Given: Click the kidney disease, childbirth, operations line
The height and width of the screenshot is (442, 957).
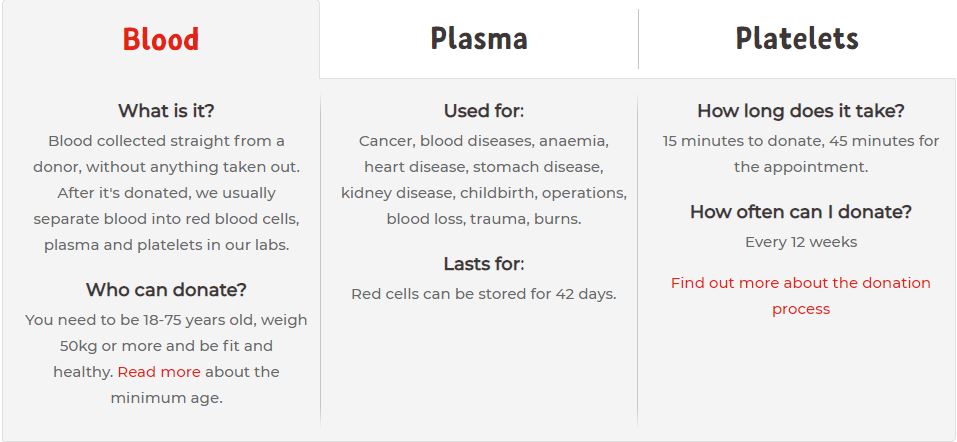Looking at the screenshot, I should (x=484, y=193).
